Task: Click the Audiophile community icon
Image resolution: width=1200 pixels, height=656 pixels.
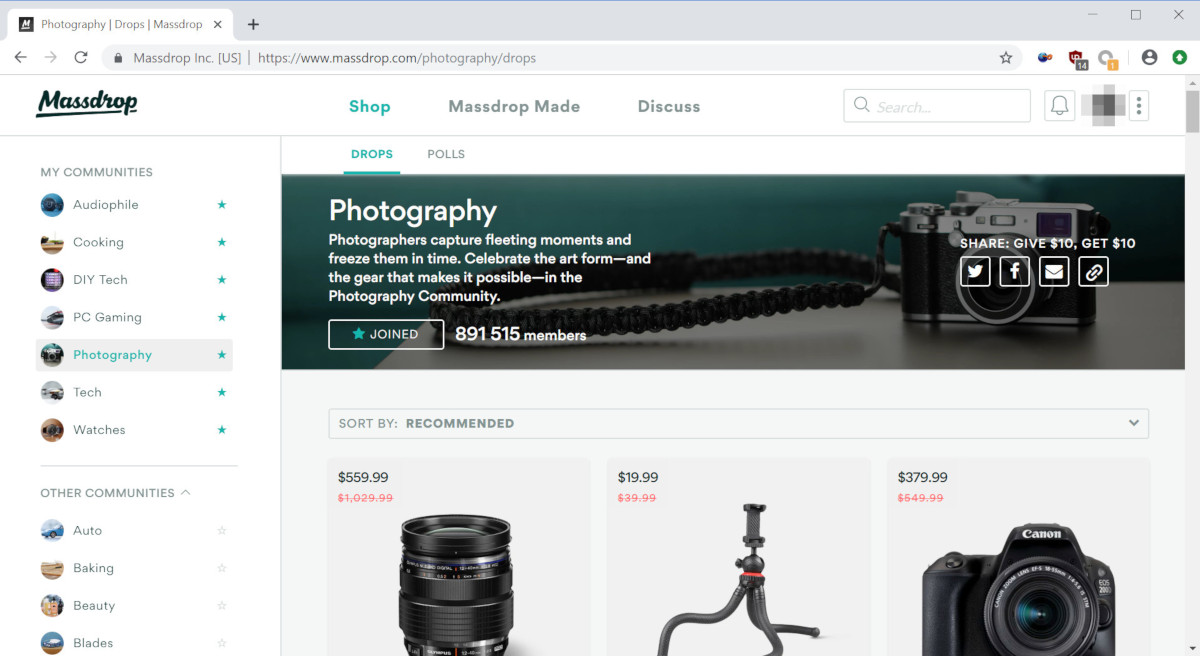Action: coord(52,205)
